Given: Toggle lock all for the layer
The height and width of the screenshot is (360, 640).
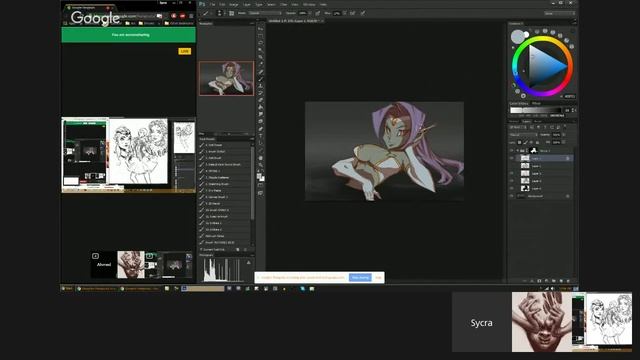Looking at the screenshot, I should point(537,142).
